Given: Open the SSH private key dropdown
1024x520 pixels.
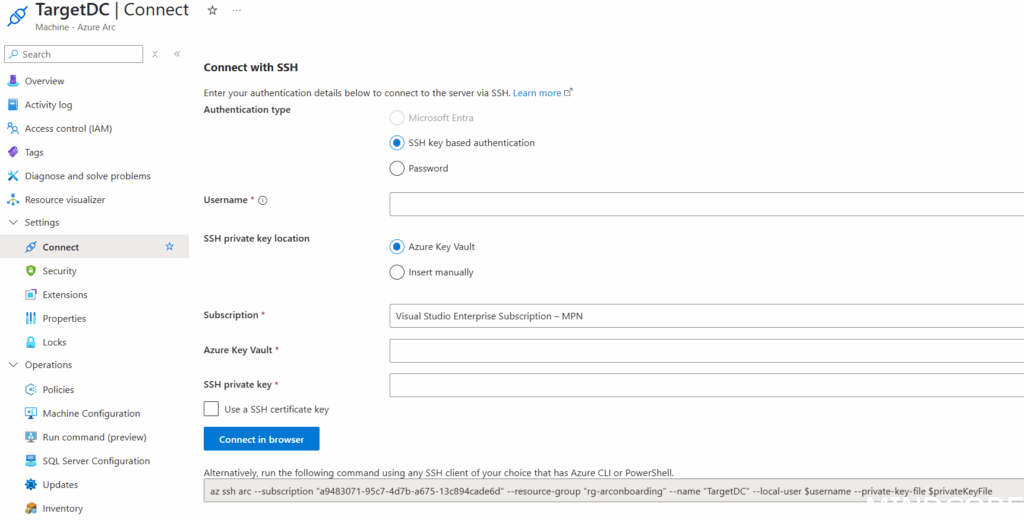Looking at the screenshot, I should pos(707,385).
